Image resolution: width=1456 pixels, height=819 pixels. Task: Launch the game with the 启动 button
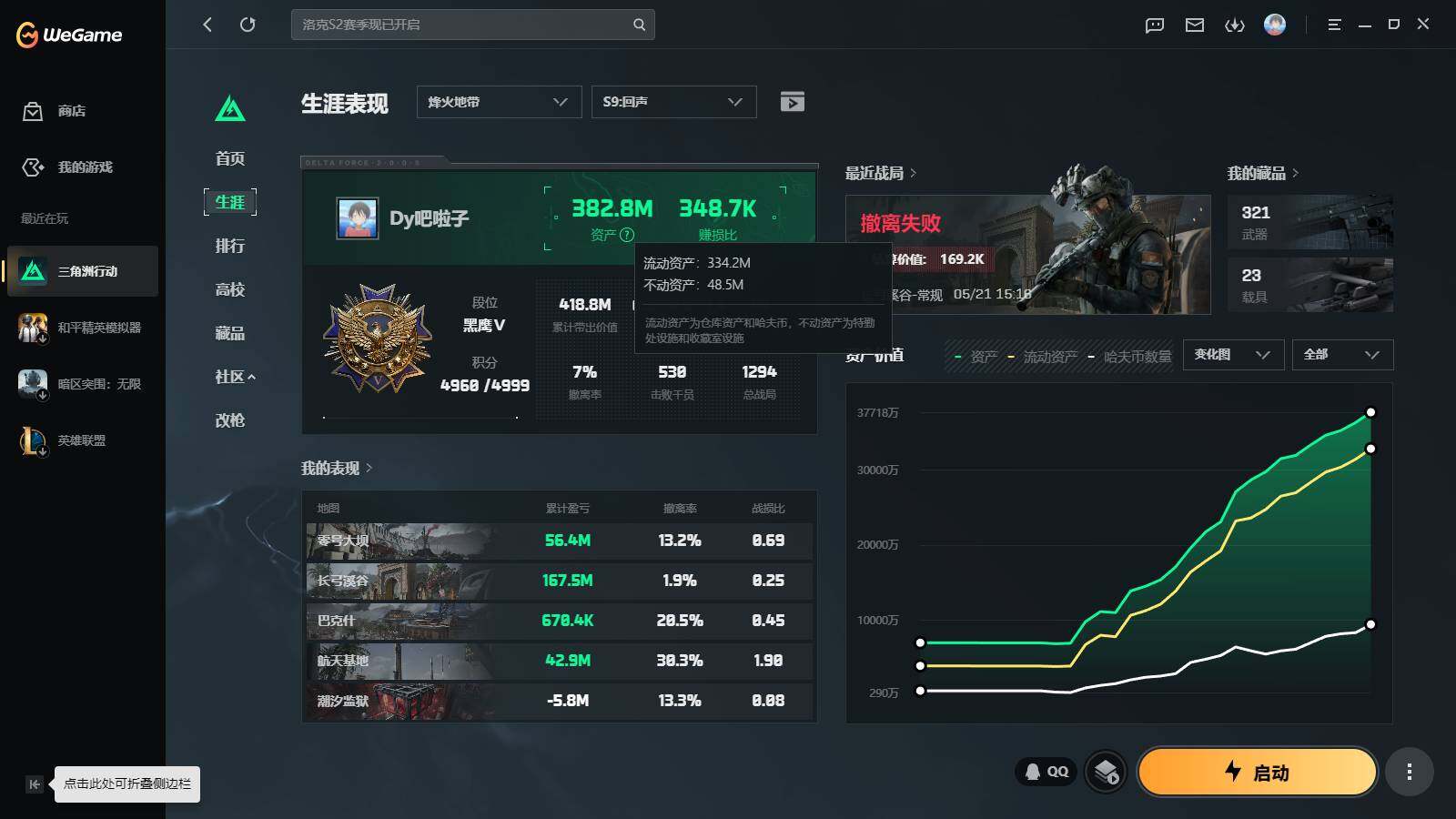tap(1257, 773)
